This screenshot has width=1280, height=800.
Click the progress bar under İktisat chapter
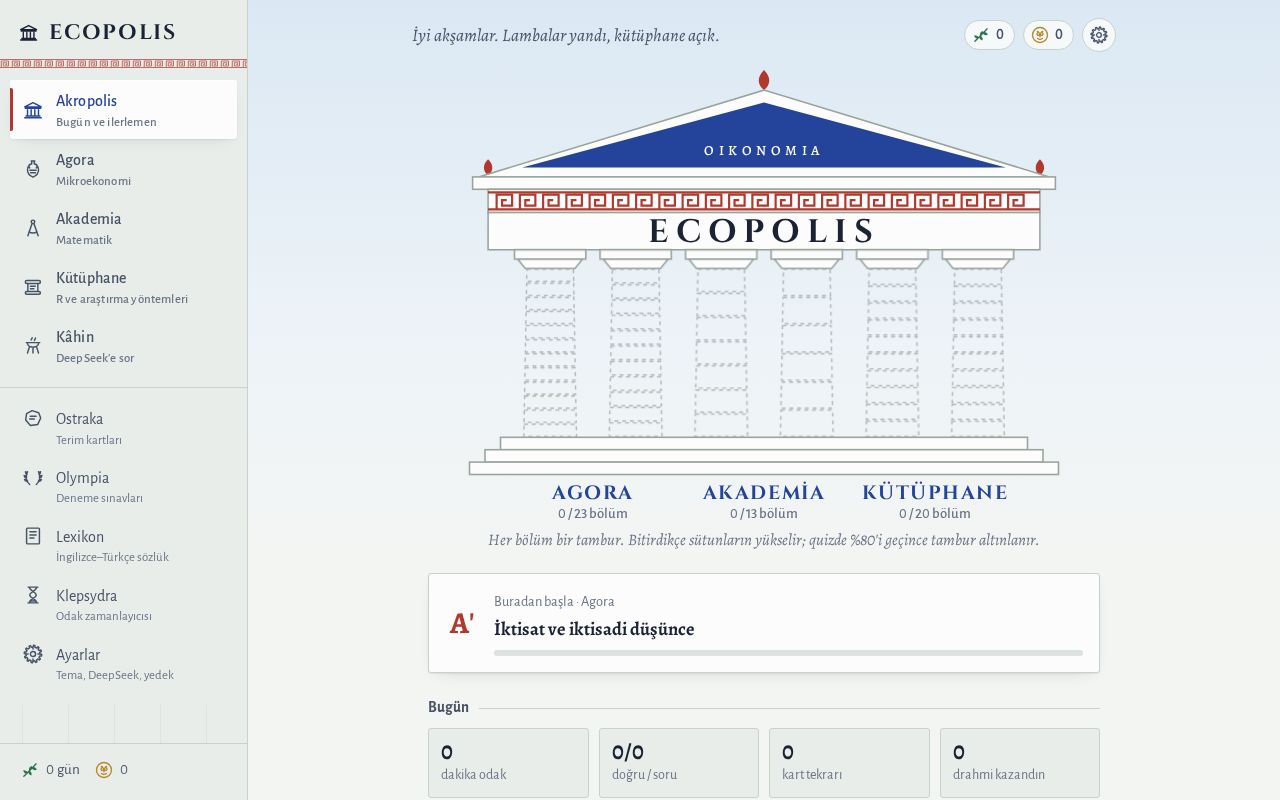(788, 653)
